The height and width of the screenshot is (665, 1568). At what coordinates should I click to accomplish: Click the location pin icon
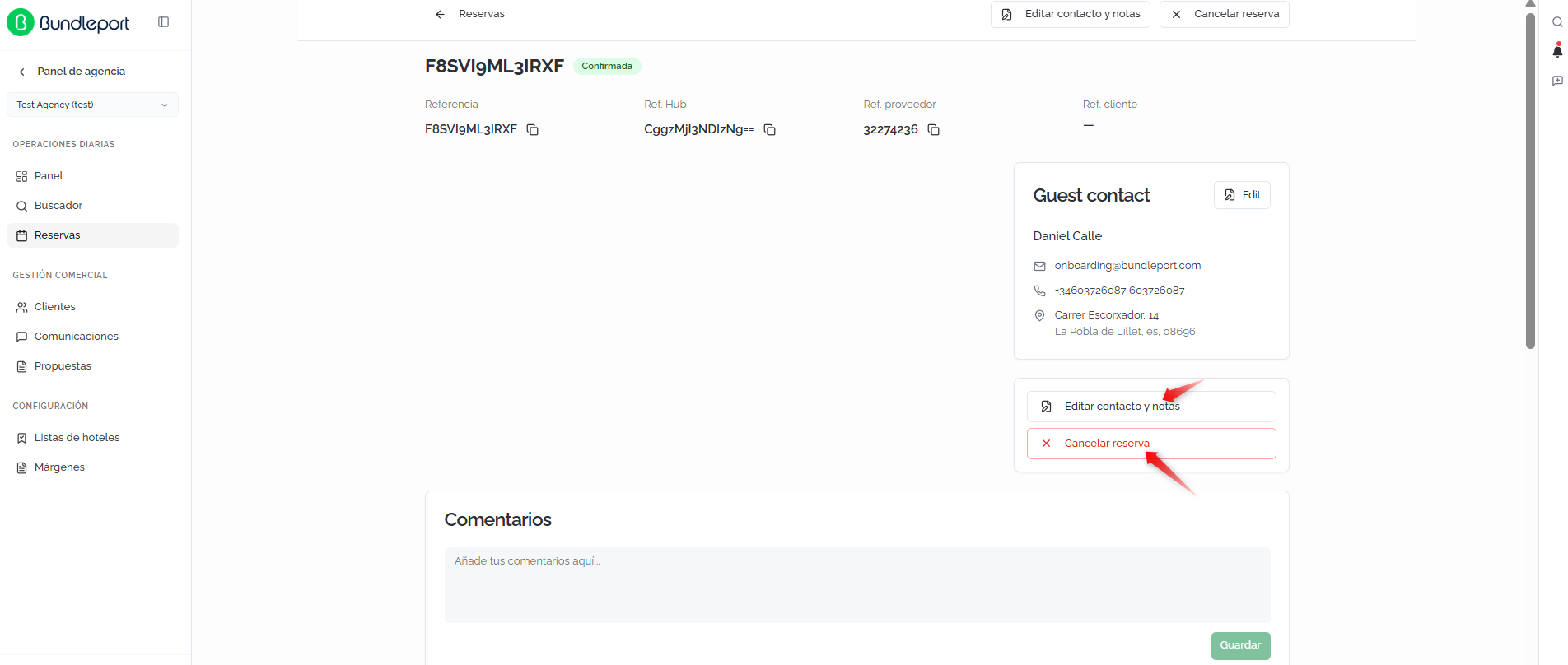1039,315
